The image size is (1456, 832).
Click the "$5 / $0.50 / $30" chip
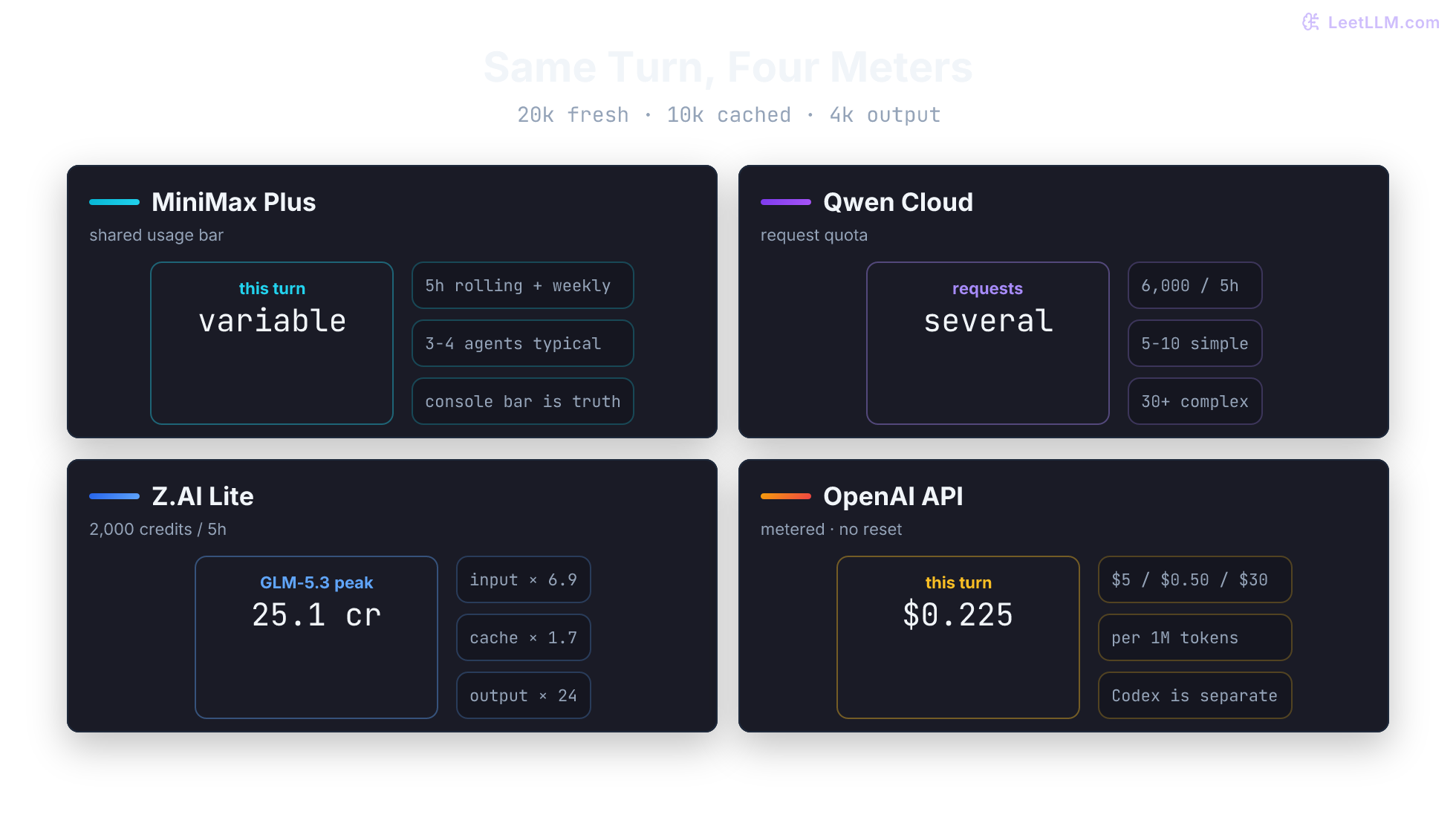coord(1195,579)
